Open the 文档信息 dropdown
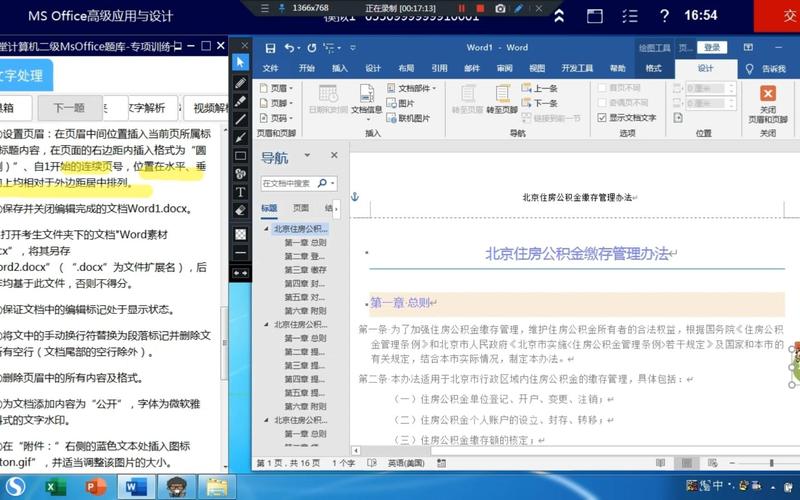 367,100
